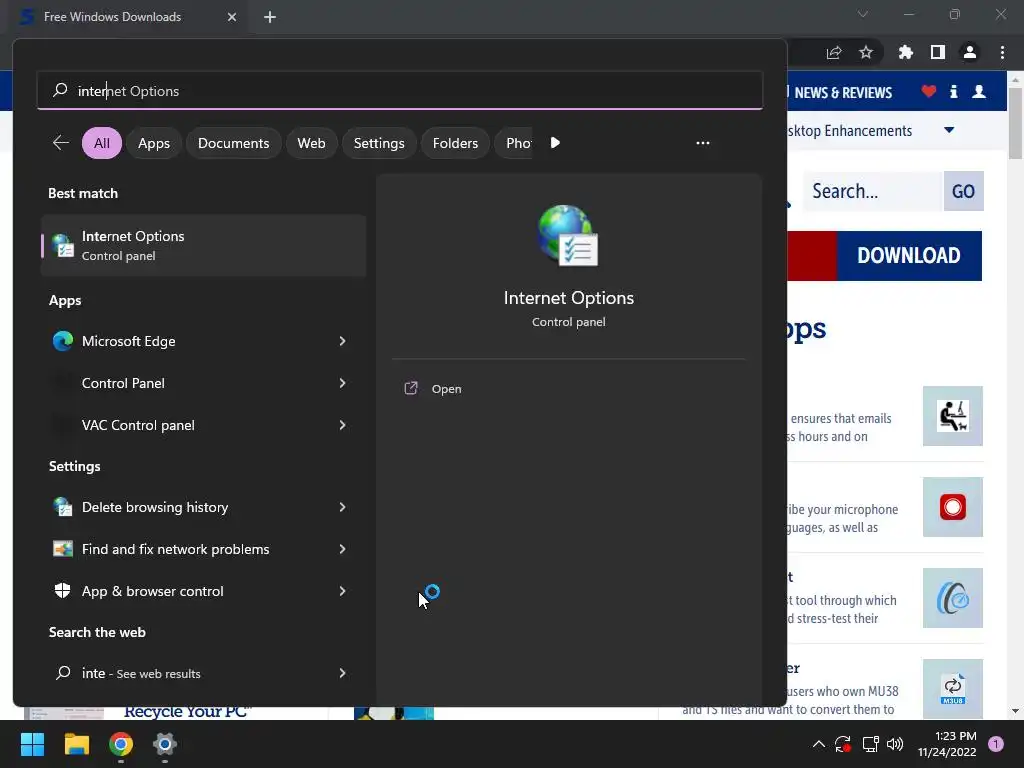1024x768 pixels.
Task: Click the M3U8 converter thumbnail
Action: pyautogui.click(x=953, y=689)
